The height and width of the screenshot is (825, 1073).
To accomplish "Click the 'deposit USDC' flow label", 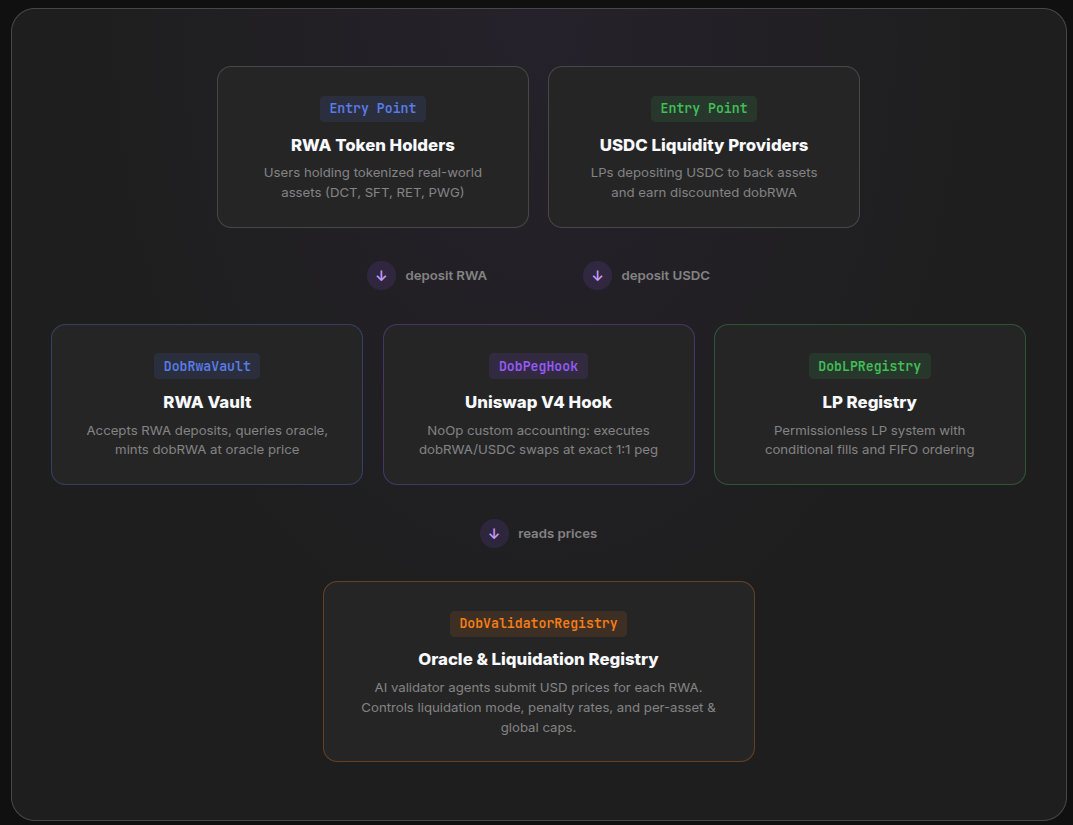I will [x=665, y=275].
